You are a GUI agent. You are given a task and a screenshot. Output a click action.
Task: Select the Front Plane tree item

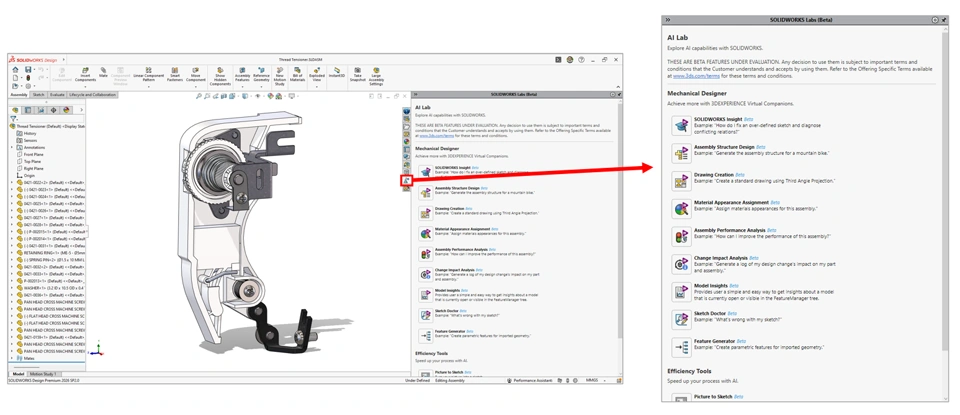point(33,154)
